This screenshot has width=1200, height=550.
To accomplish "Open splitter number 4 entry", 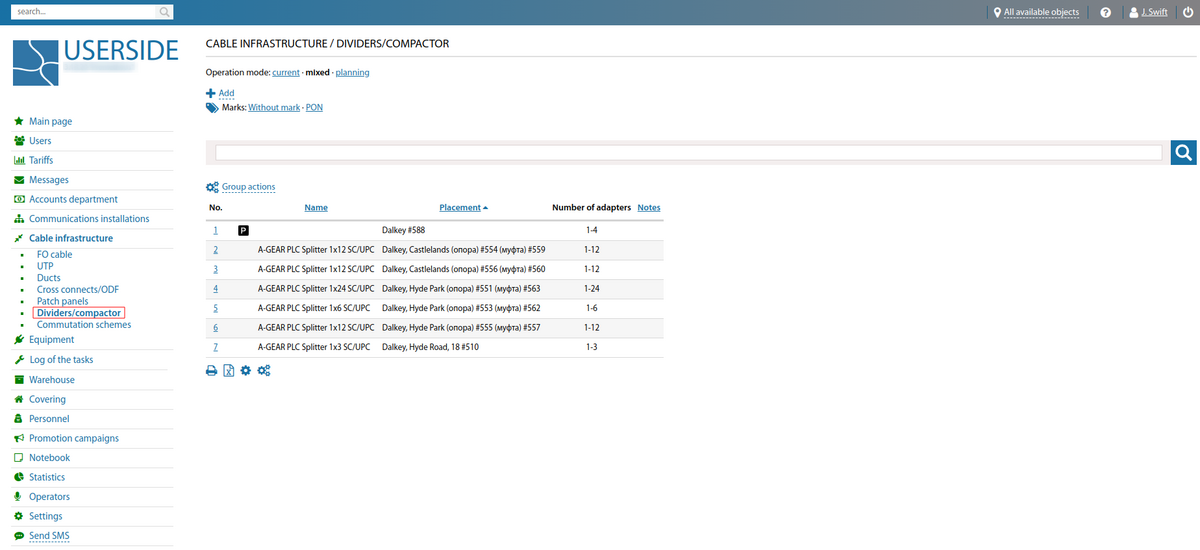I will pos(215,289).
